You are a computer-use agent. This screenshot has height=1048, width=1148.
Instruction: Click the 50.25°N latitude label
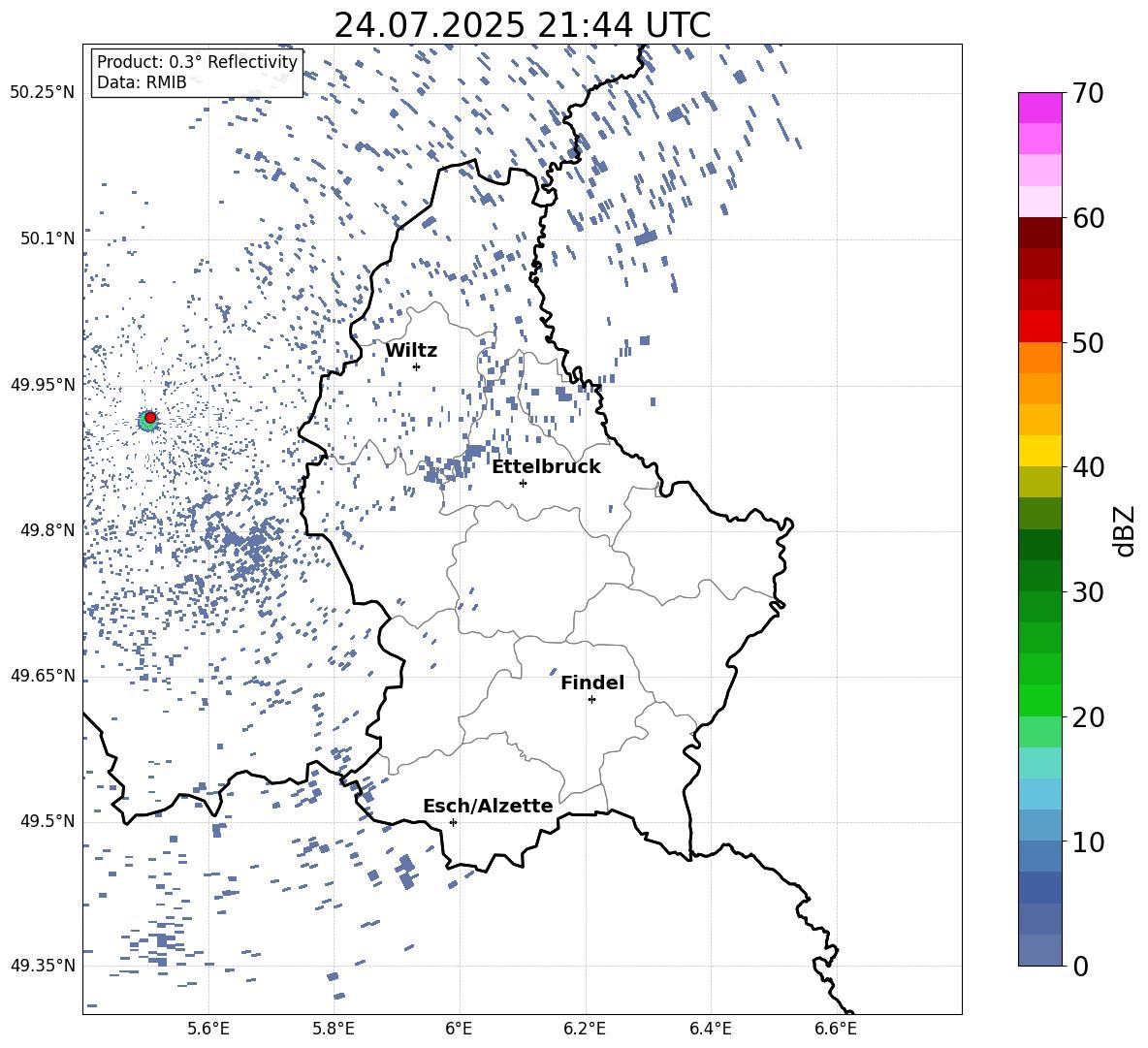click(x=43, y=93)
